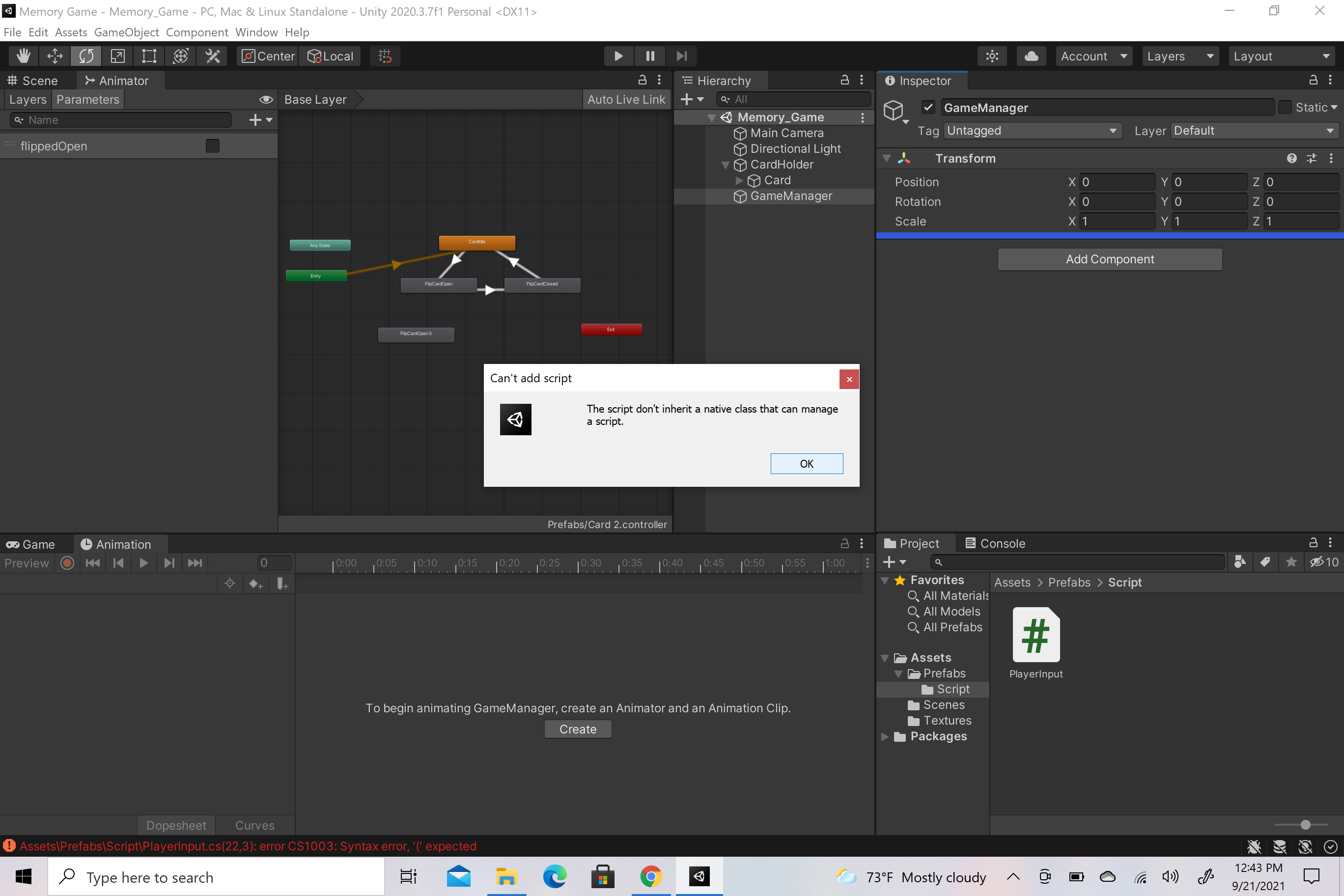Image resolution: width=1344 pixels, height=896 pixels.
Task: Click Add Component button
Action: coord(1110,259)
